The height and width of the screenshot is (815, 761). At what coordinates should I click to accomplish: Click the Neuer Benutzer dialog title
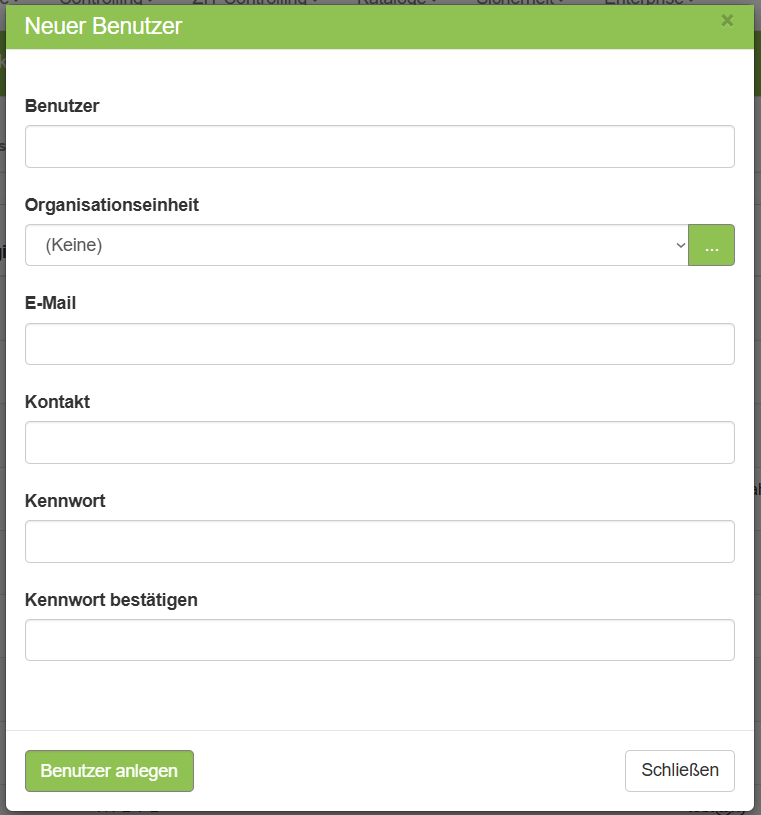click(103, 27)
